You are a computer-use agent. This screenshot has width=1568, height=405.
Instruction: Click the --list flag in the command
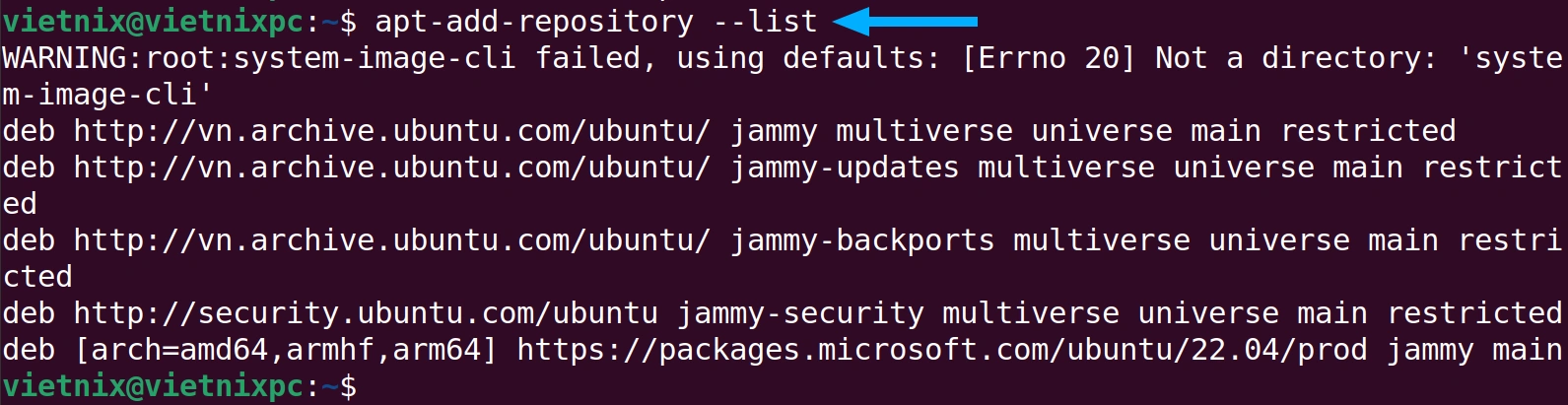pos(765,21)
